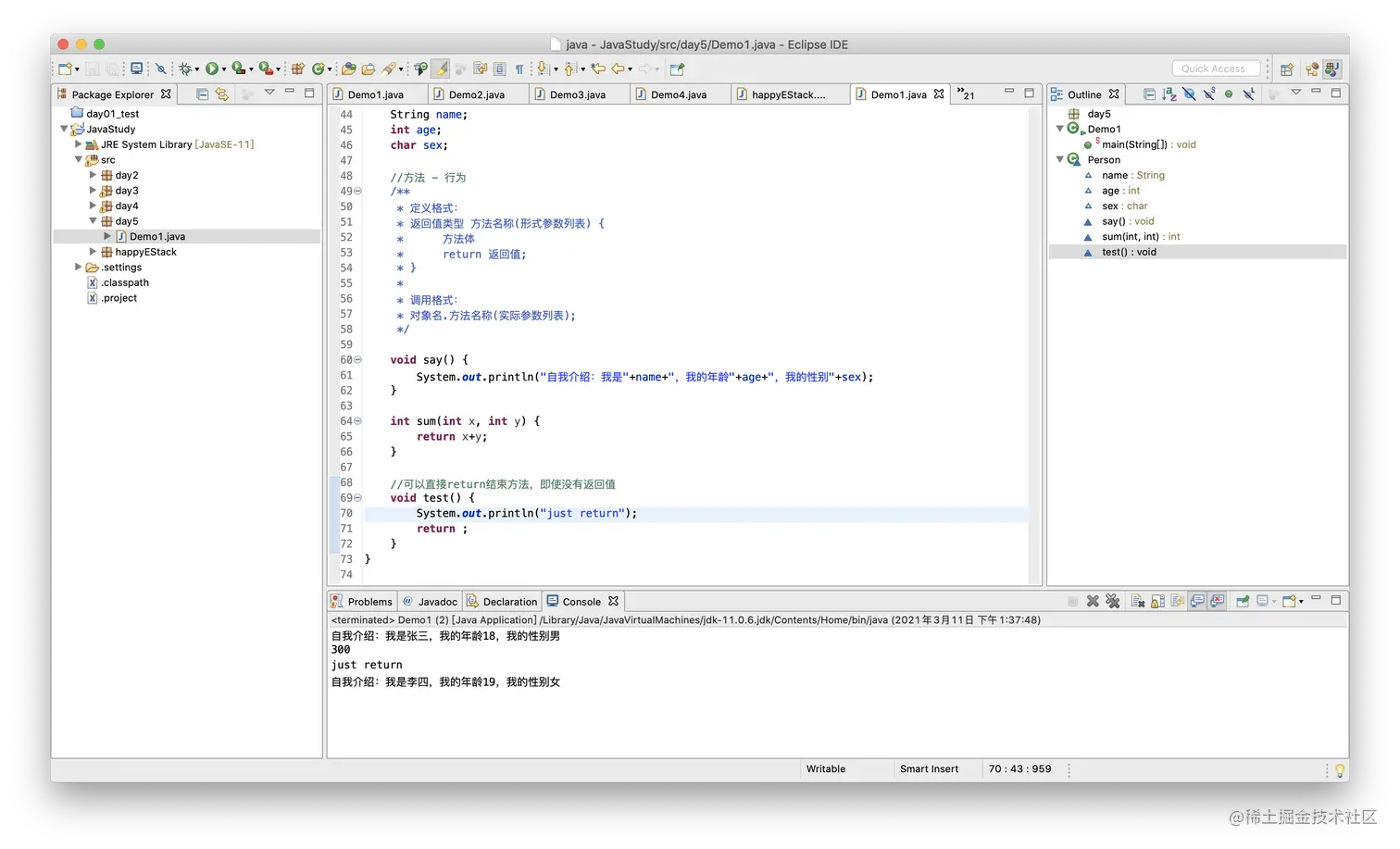Screen dimensions: 1400x849
Task: Remove Launch in Console toolbar
Action: tap(1093, 602)
